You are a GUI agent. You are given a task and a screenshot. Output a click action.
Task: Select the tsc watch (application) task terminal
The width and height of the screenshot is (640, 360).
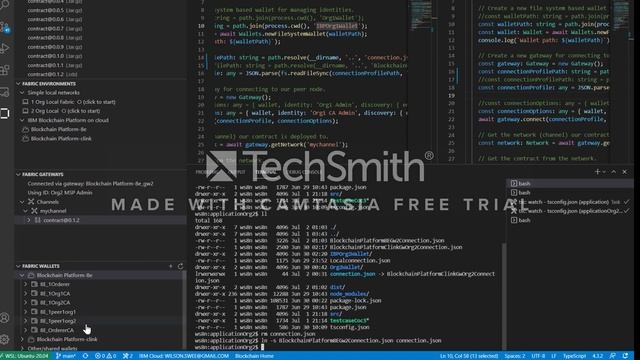[570, 202]
